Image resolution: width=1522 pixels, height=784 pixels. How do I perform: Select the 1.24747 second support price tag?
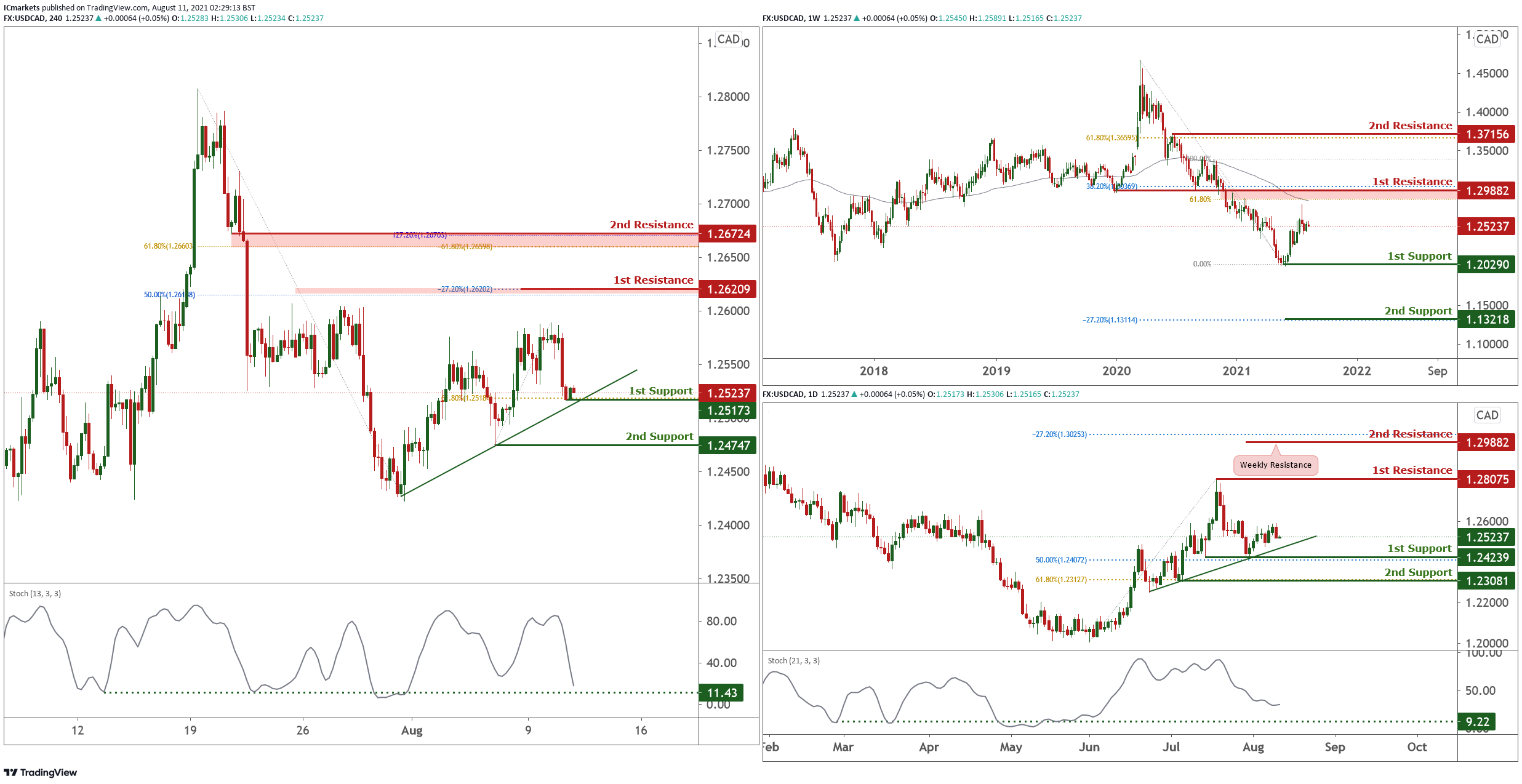coord(728,446)
